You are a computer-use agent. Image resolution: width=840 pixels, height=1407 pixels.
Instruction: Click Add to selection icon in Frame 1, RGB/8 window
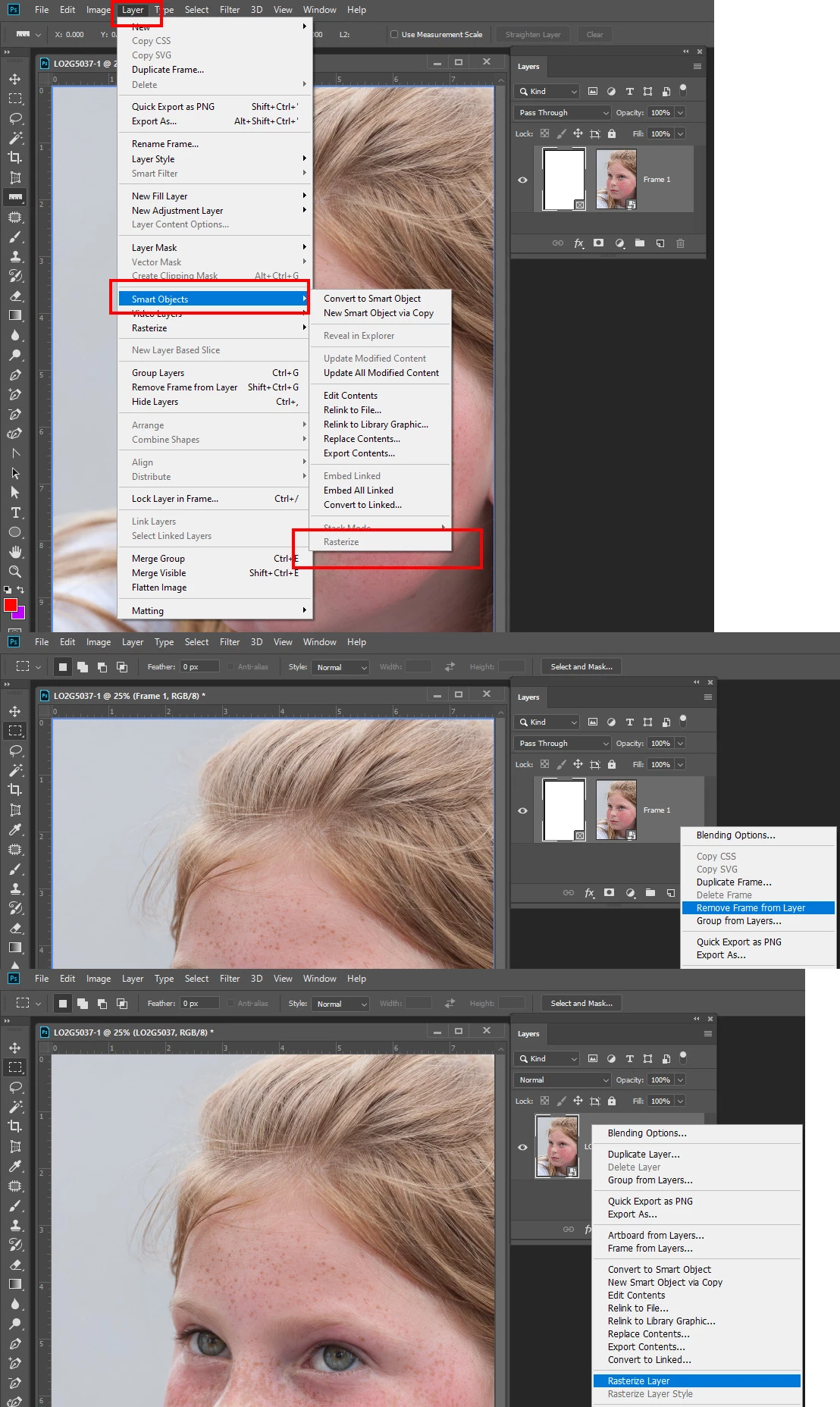tap(82, 667)
